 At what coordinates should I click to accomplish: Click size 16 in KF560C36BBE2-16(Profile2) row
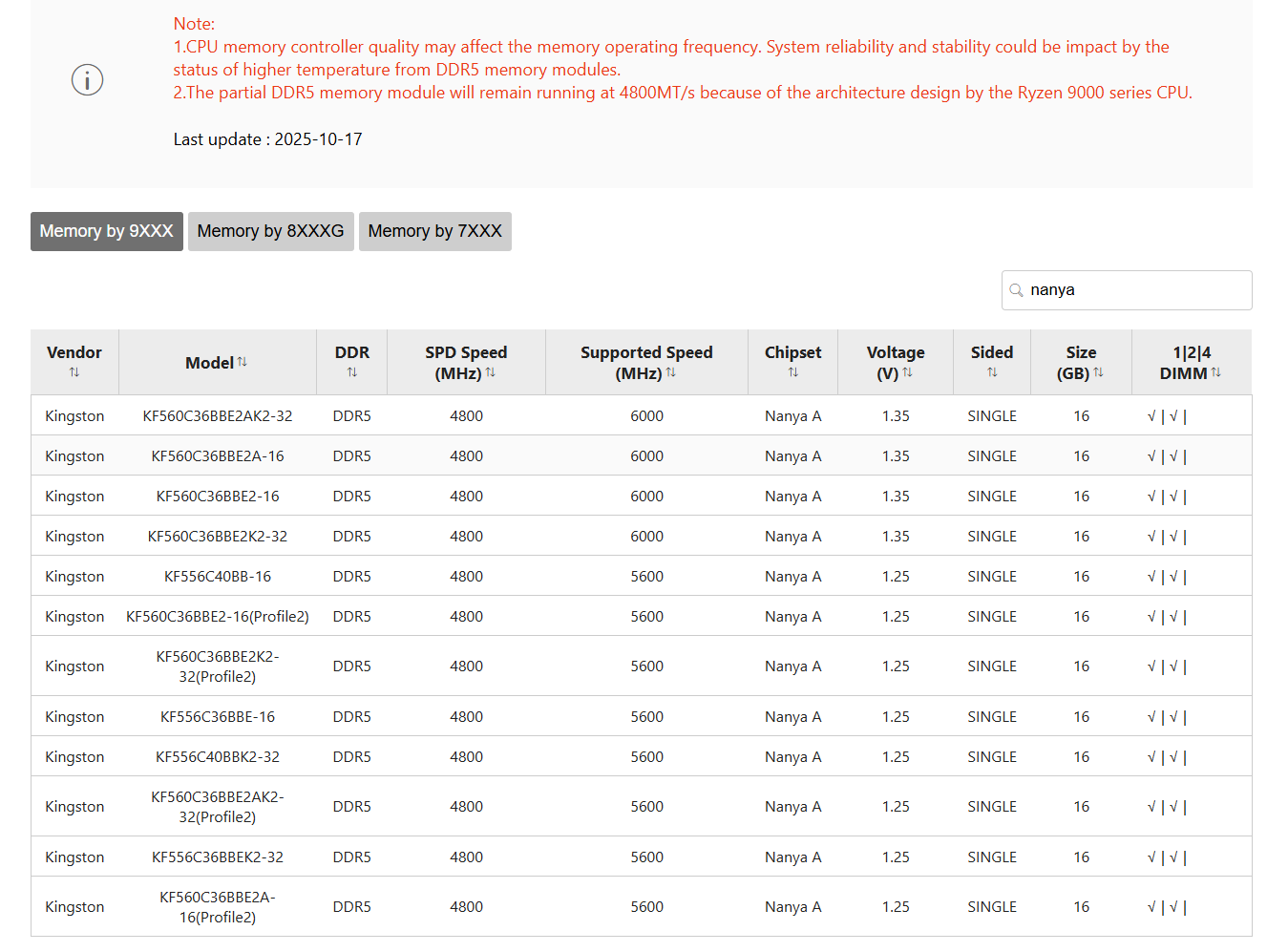click(x=1082, y=617)
